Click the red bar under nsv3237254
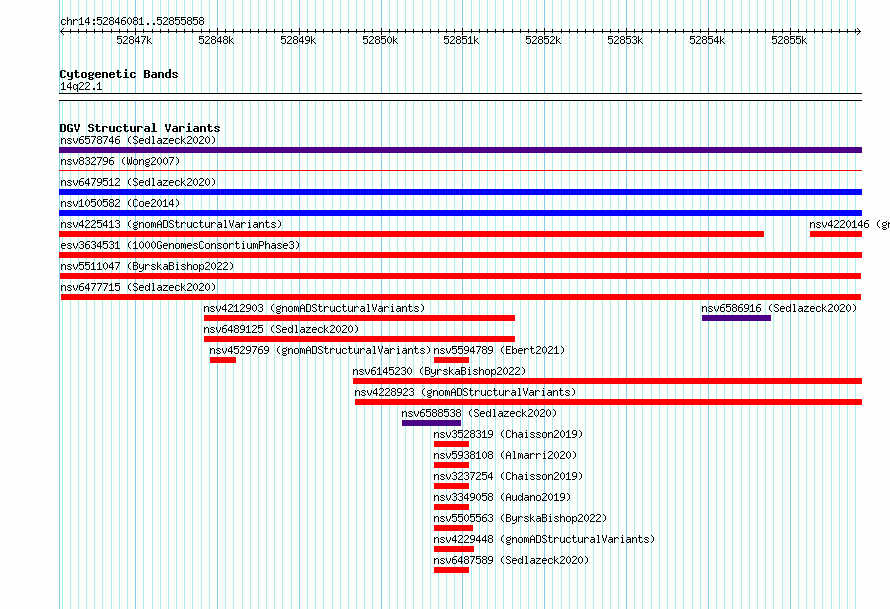This screenshot has width=890, height=609. [451, 486]
